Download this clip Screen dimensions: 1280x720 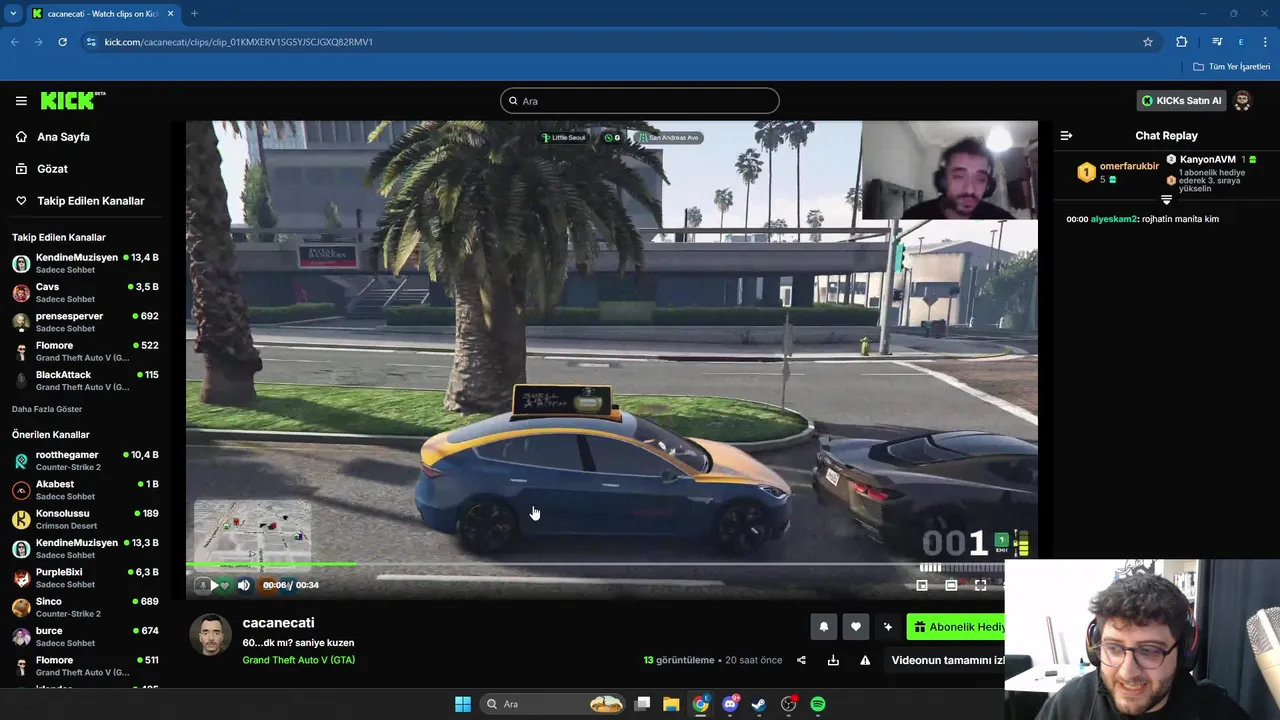pyautogui.click(x=833, y=660)
